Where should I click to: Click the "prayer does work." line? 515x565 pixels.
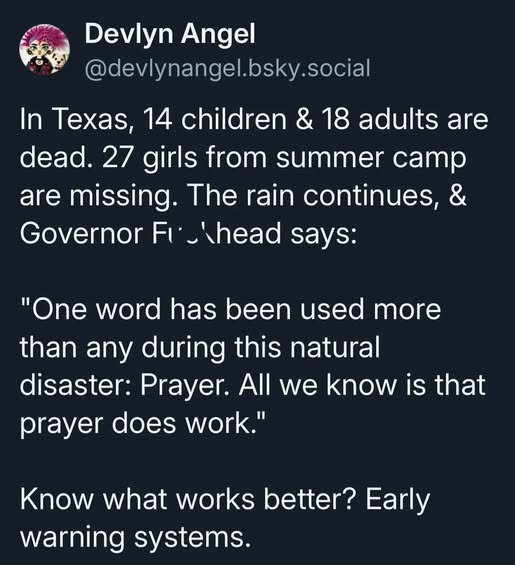(x=143, y=423)
